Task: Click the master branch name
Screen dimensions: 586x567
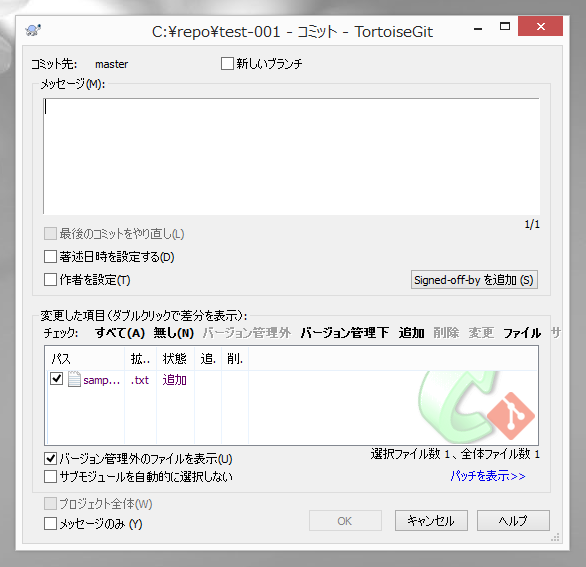Action: (111, 64)
